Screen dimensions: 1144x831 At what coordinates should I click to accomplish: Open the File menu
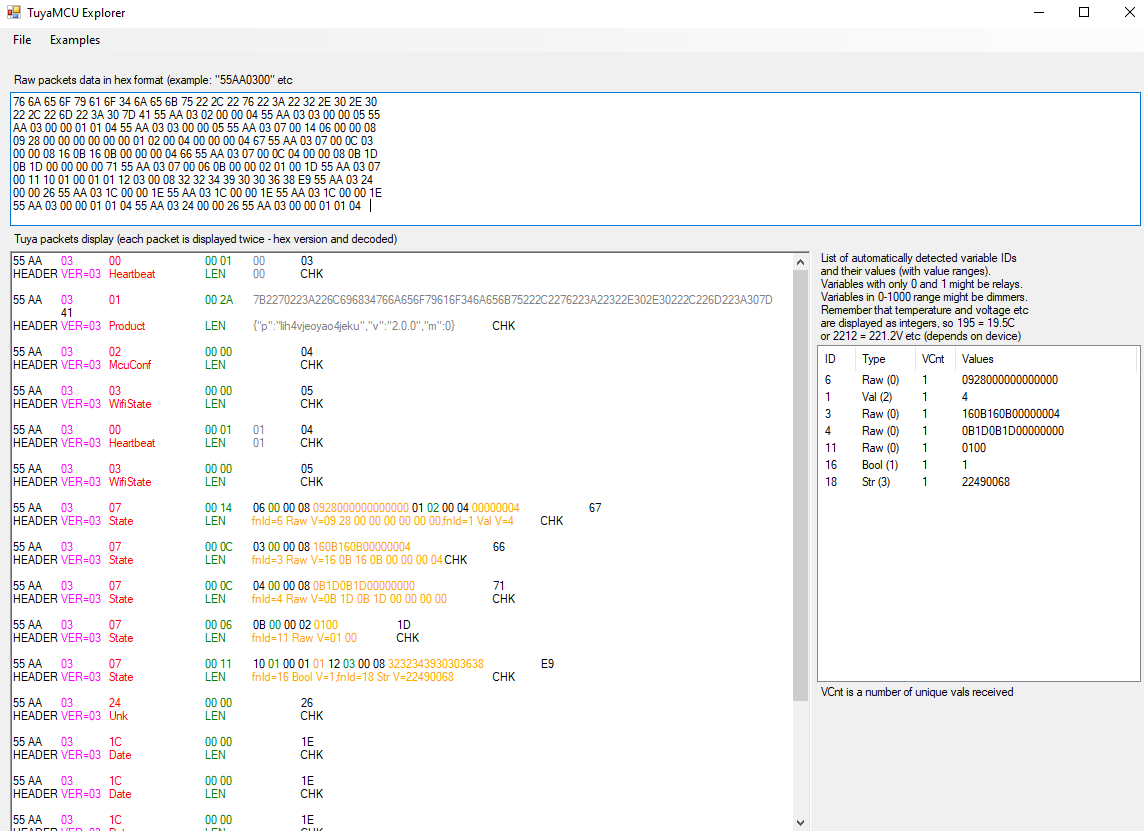point(22,40)
